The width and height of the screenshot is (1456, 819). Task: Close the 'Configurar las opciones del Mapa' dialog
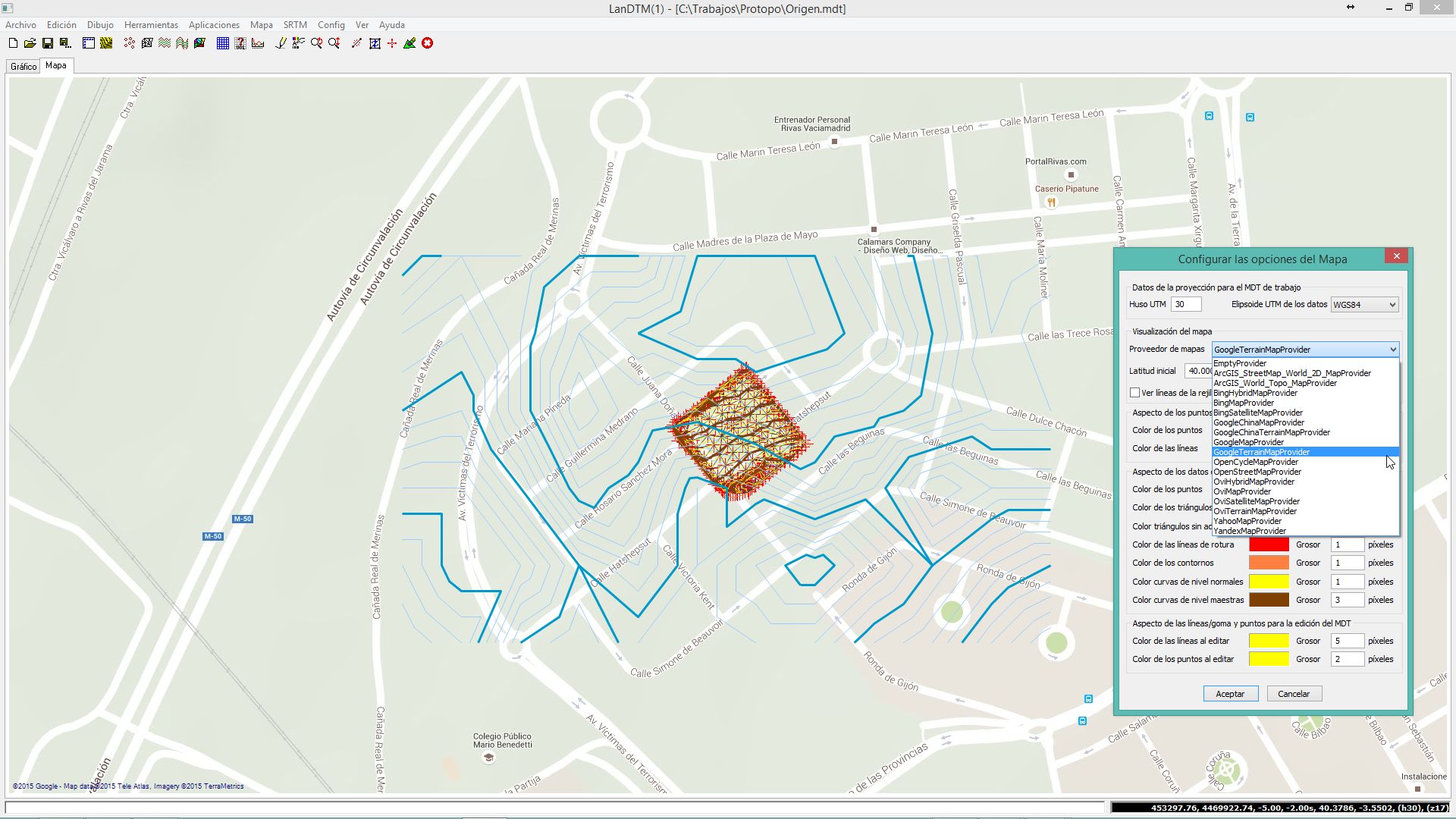[1396, 256]
